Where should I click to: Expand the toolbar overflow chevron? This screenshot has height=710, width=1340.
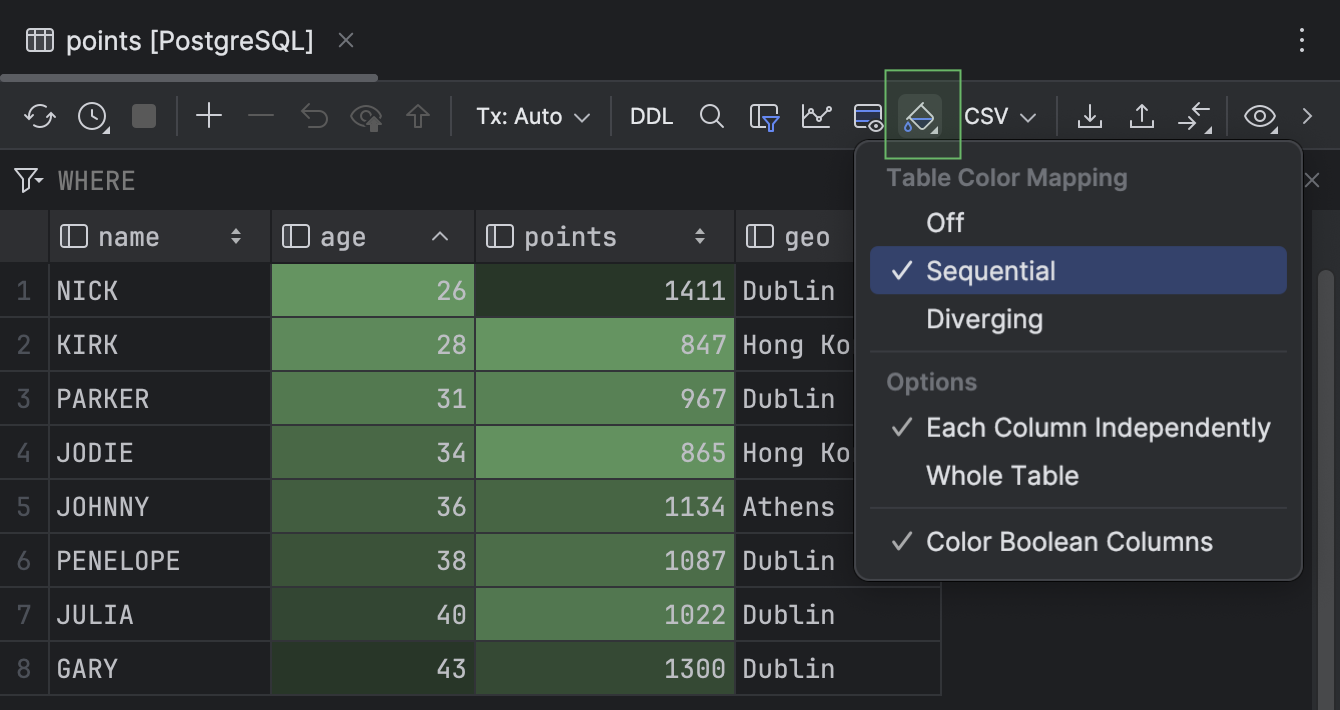[1308, 115]
